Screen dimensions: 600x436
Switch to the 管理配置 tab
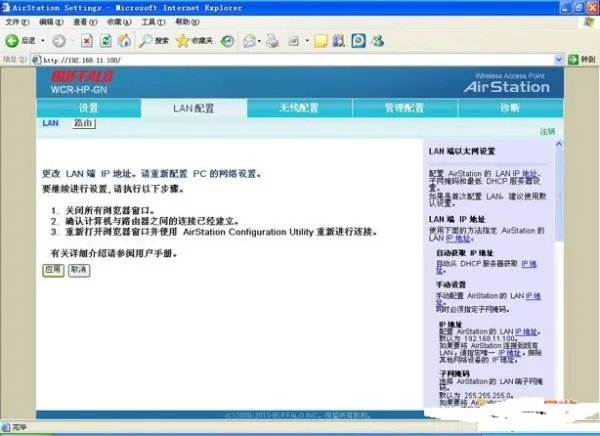pos(404,108)
